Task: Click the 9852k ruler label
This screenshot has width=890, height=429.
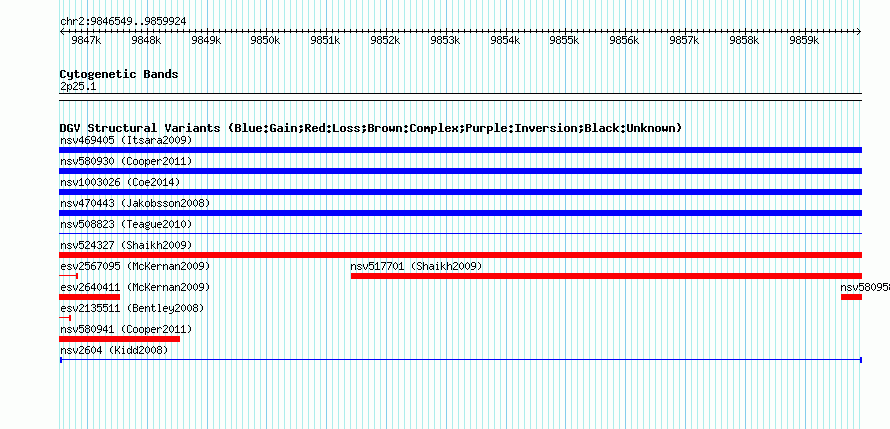Action: (x=385, y=40)
